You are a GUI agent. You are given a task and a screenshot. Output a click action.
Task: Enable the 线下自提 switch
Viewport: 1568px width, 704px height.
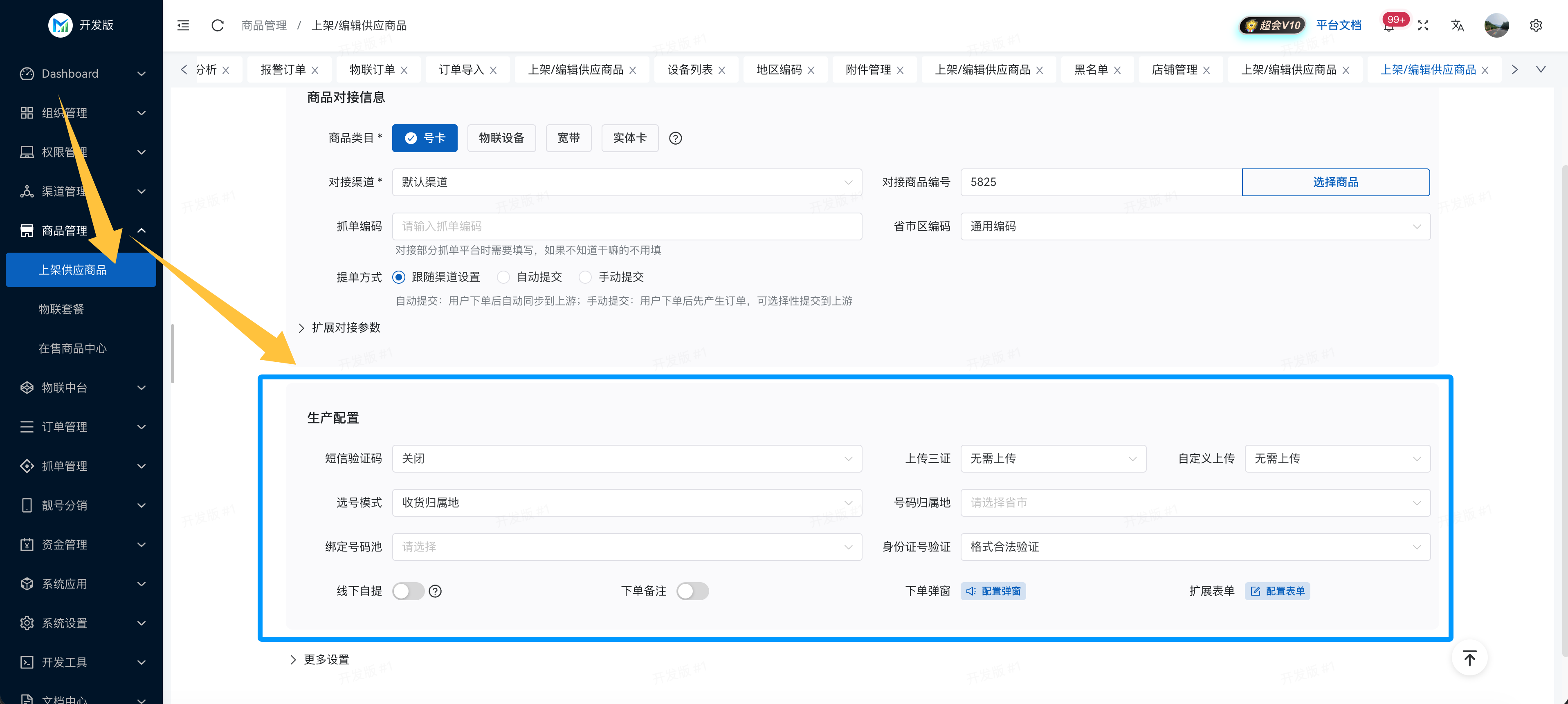pyautogui.click(x=408, y=591)
